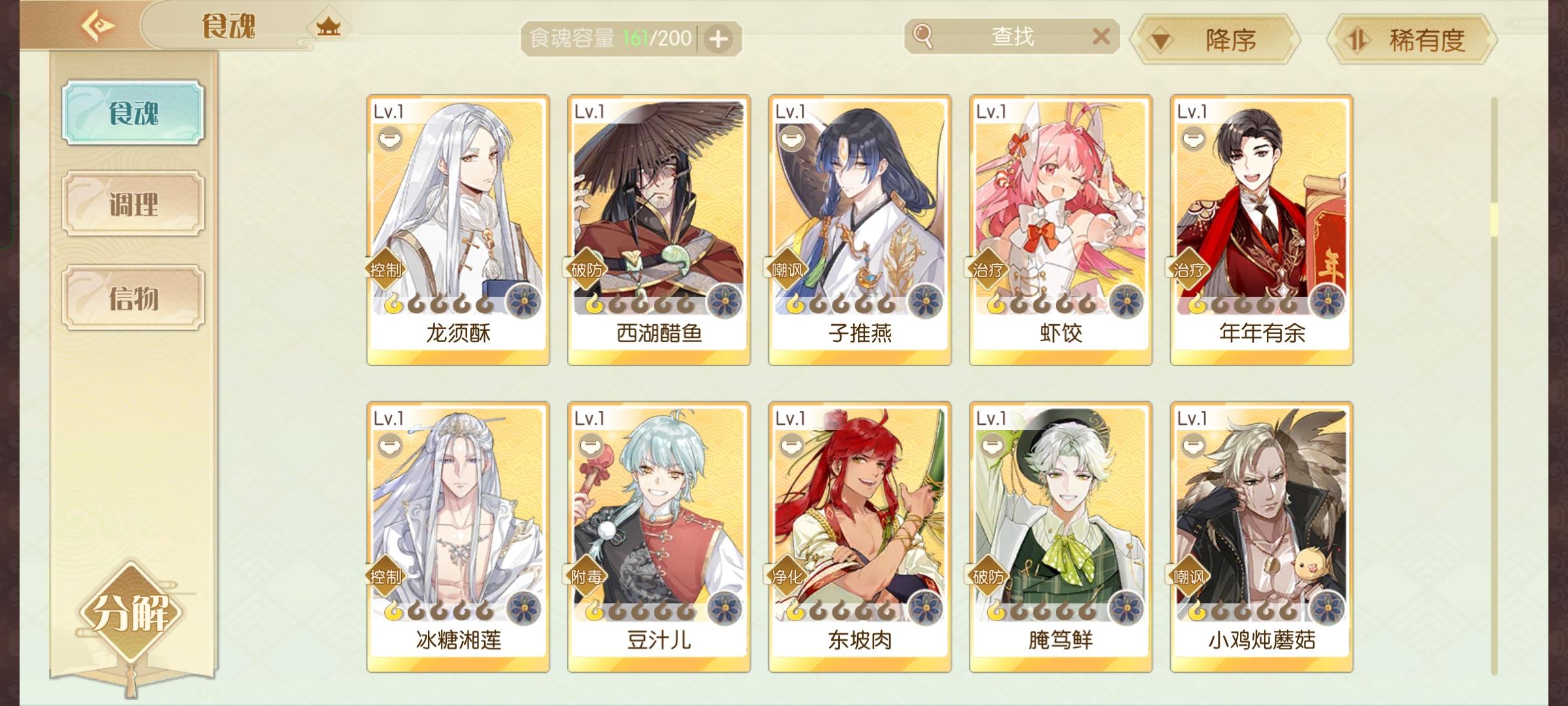Select the 年年有余 character card
1568x706 pixels.
point(1262,230)
